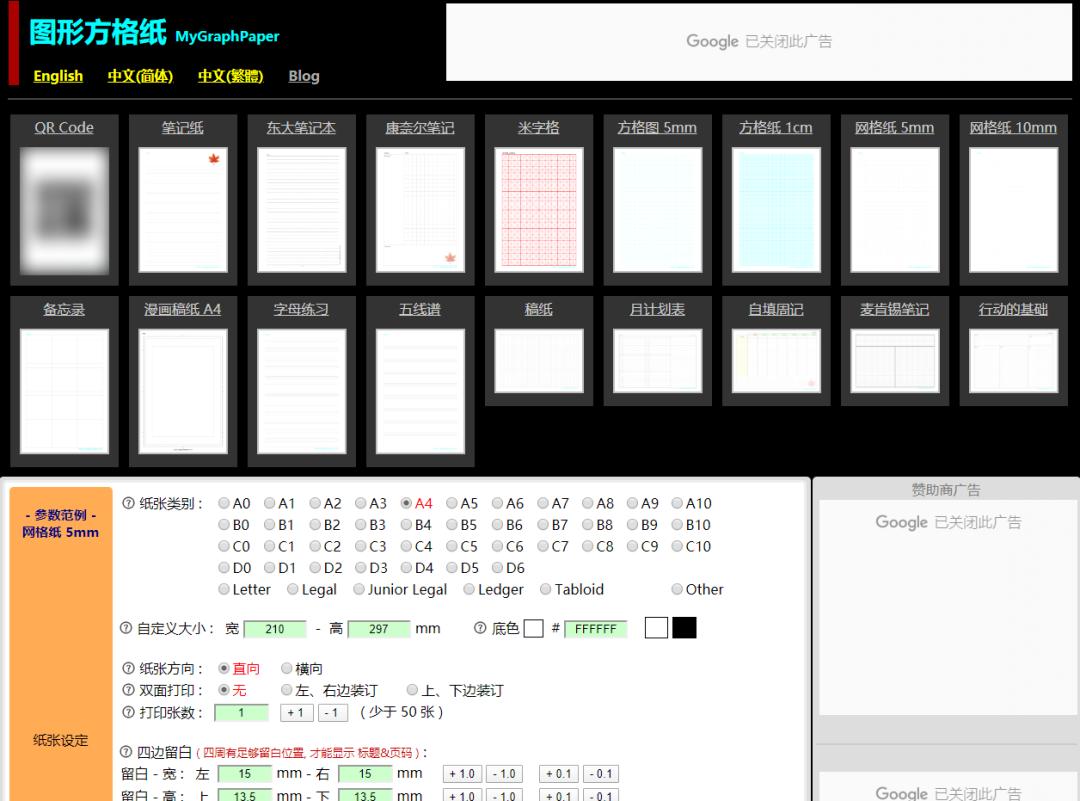The width and height of the screenshot is (1080, 801).
Task: Switch to 中文(繁體) language
Action: [x=232, y=76]
